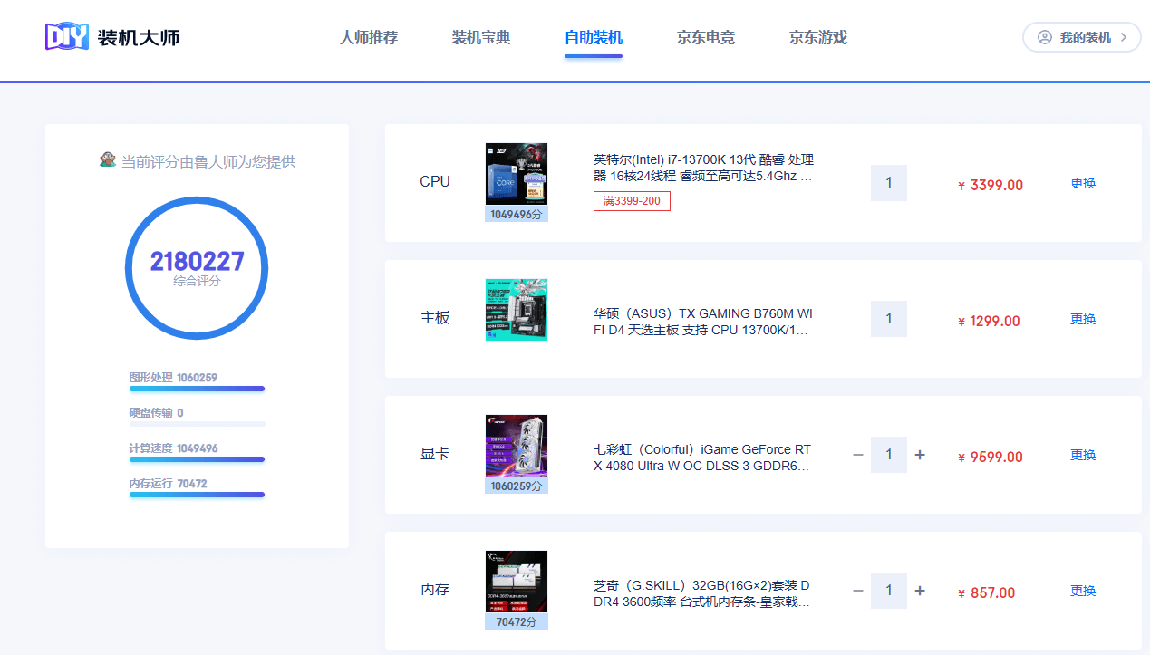Click the 图形处理 score progress bar
This screenshot has height=655, width=1150.
click(x=197, y=389)
